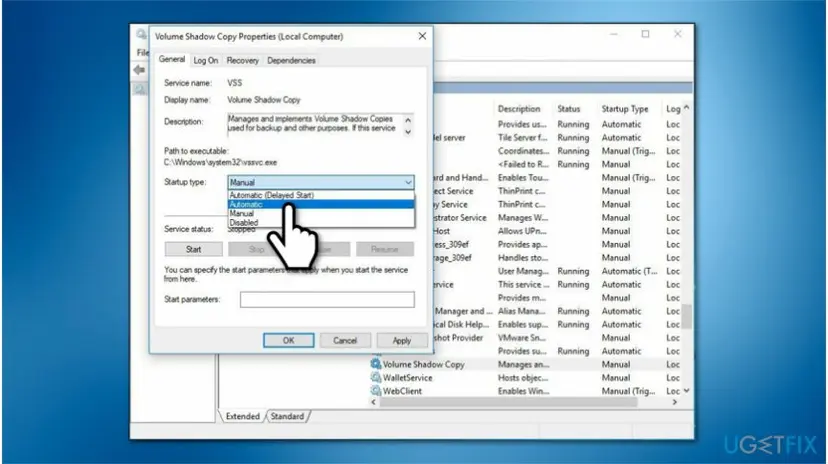Choose Automatic (Delayed Start) option

321,195
